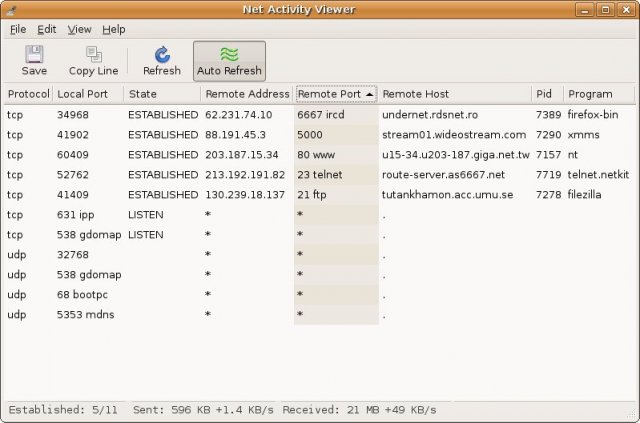Click local port 41409
The width and height of the screenshot is (640, 423).
[73, 195]
